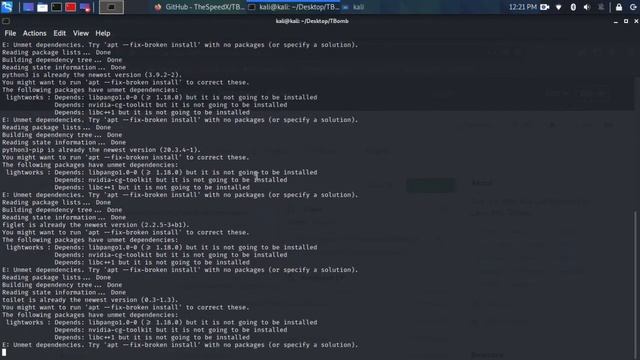The height and width of the screenshot is (360, 640).
Task: Open the white file manager panel icon
Action: (42, 7)
